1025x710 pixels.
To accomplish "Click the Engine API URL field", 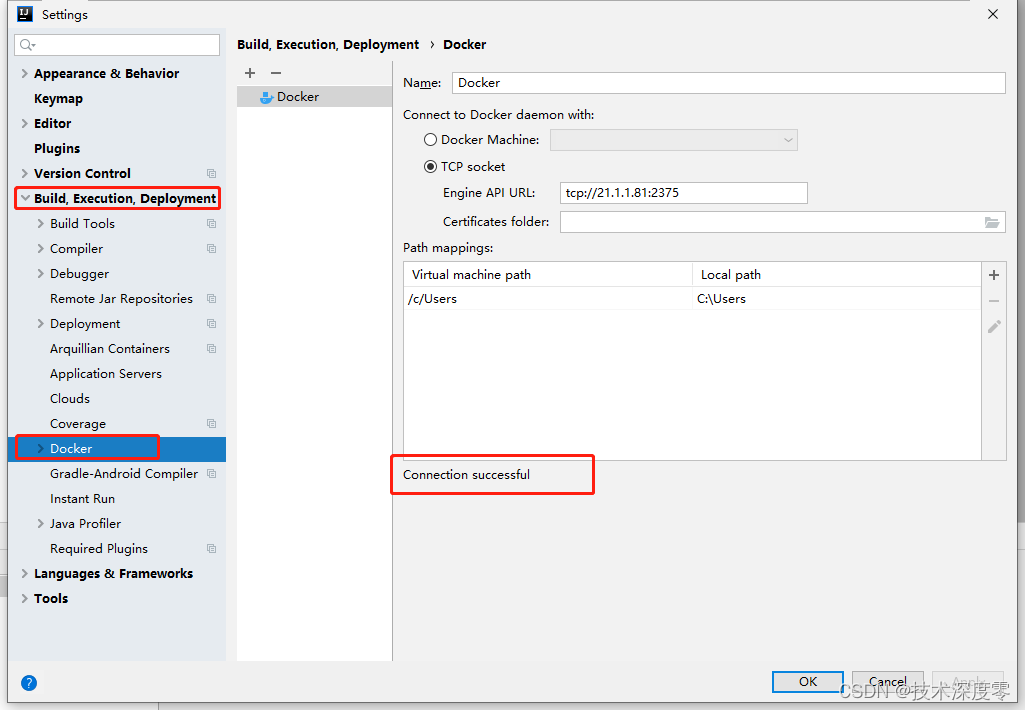I will click(x=684, y=193).
